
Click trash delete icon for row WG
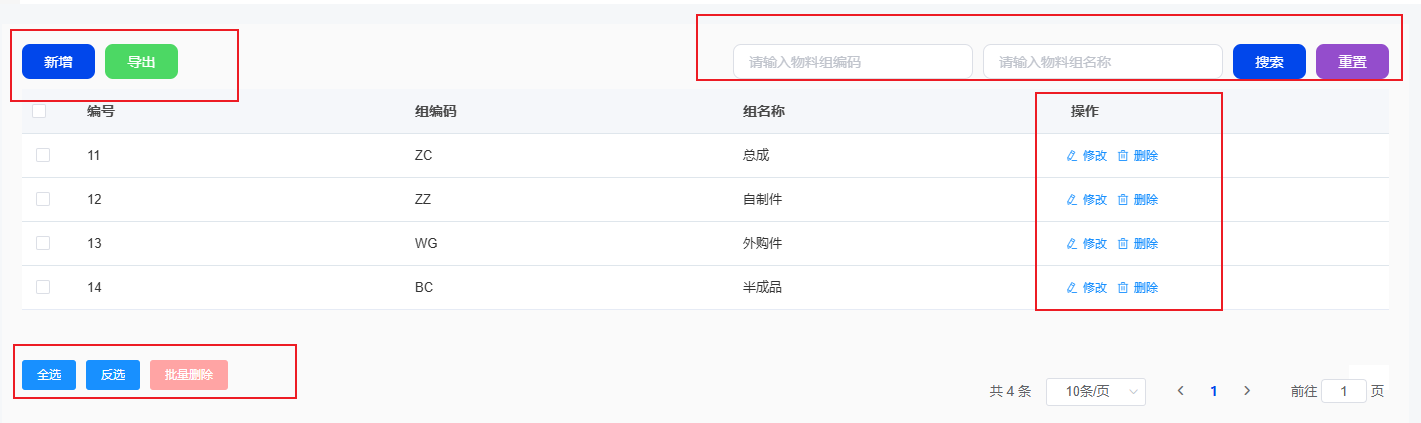(x=1123, y=244)
